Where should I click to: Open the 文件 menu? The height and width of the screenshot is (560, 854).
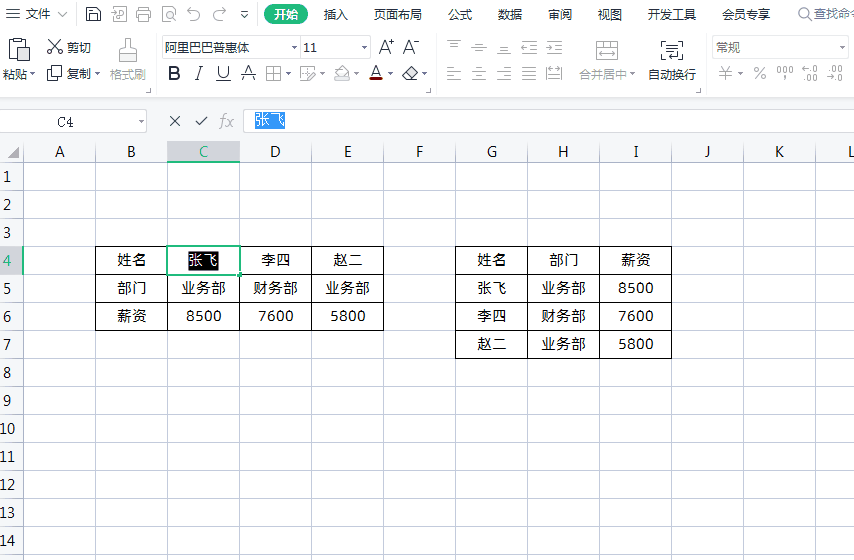pos(37,14)
